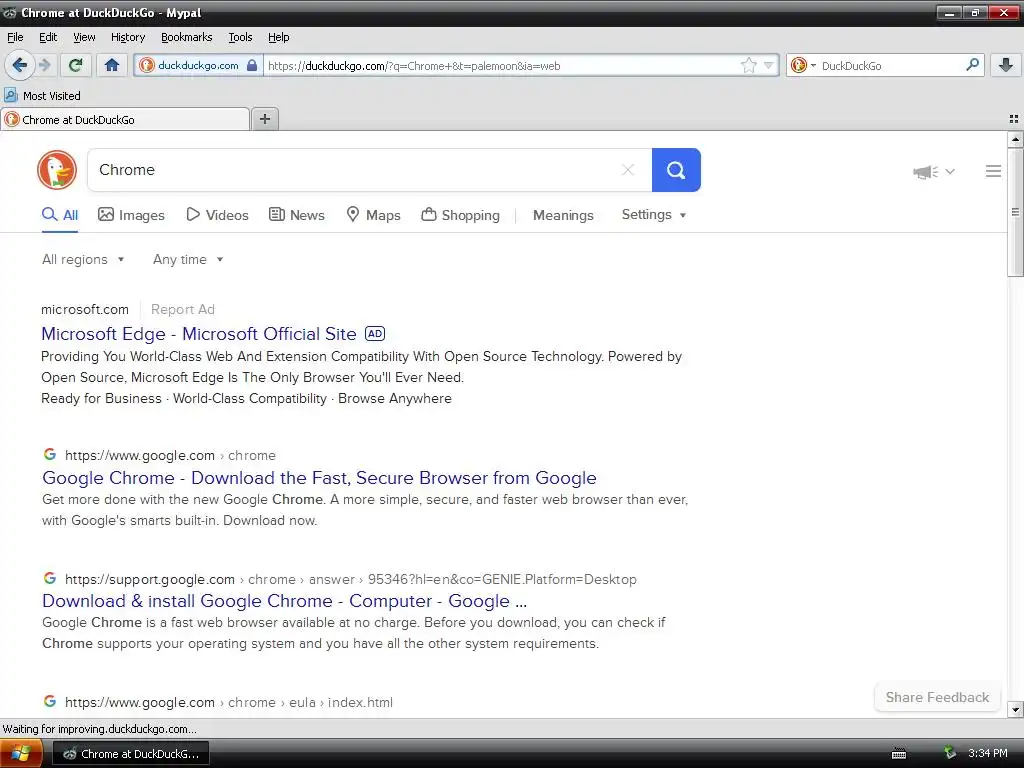Switch to the Videos tab

pos(217,215)
